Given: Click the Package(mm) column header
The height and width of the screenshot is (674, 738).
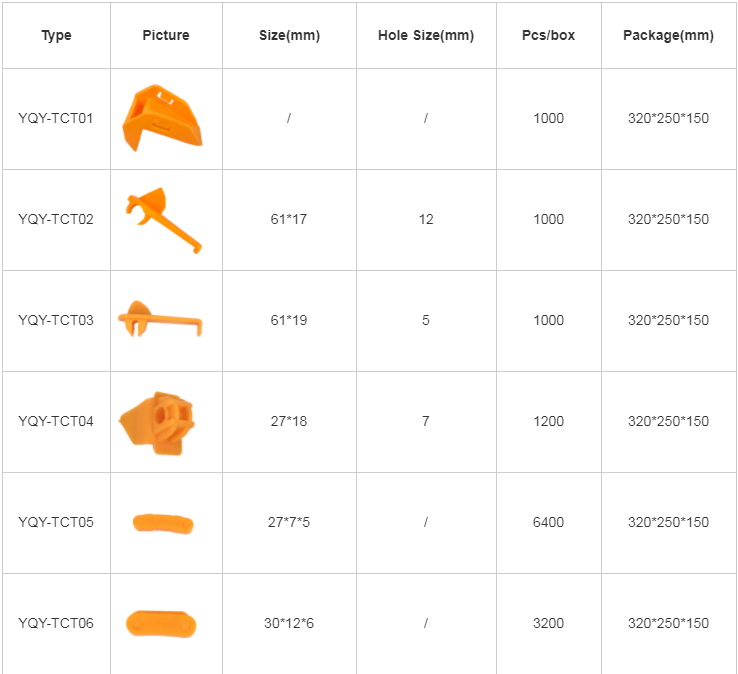Looking at the screenshot, I should pyautogui.click(x=668, y=35).
